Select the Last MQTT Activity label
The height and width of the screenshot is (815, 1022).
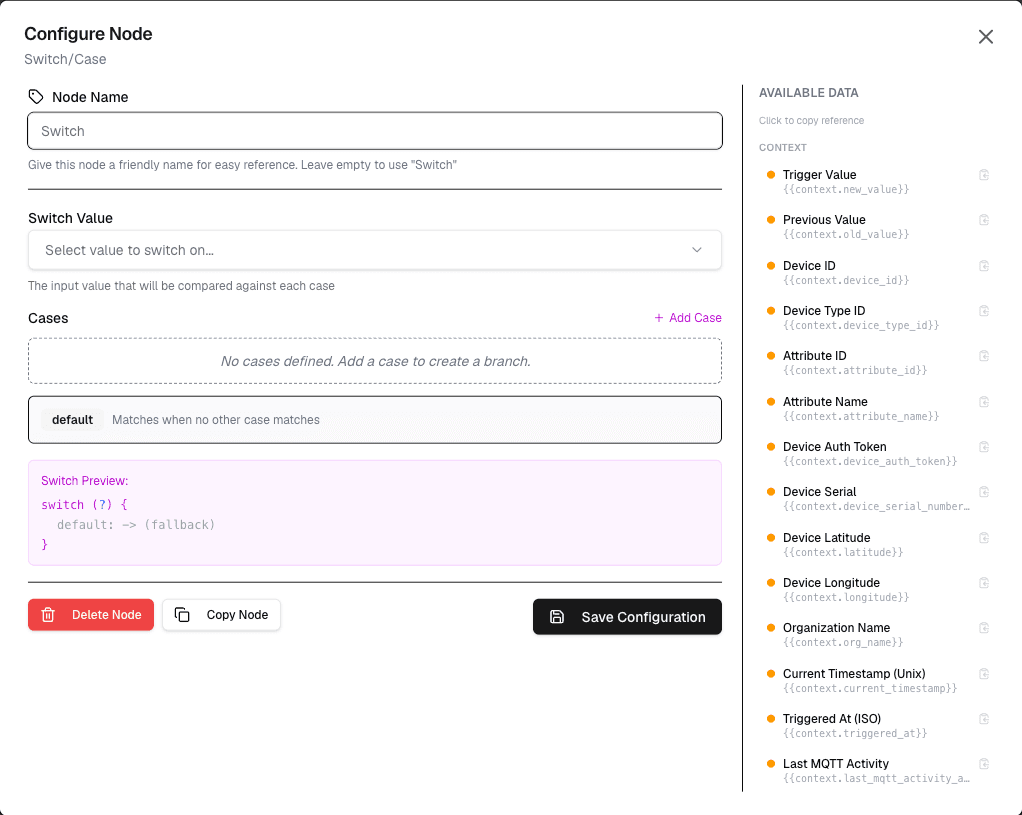pyautogui.click(x=836, y=763)
